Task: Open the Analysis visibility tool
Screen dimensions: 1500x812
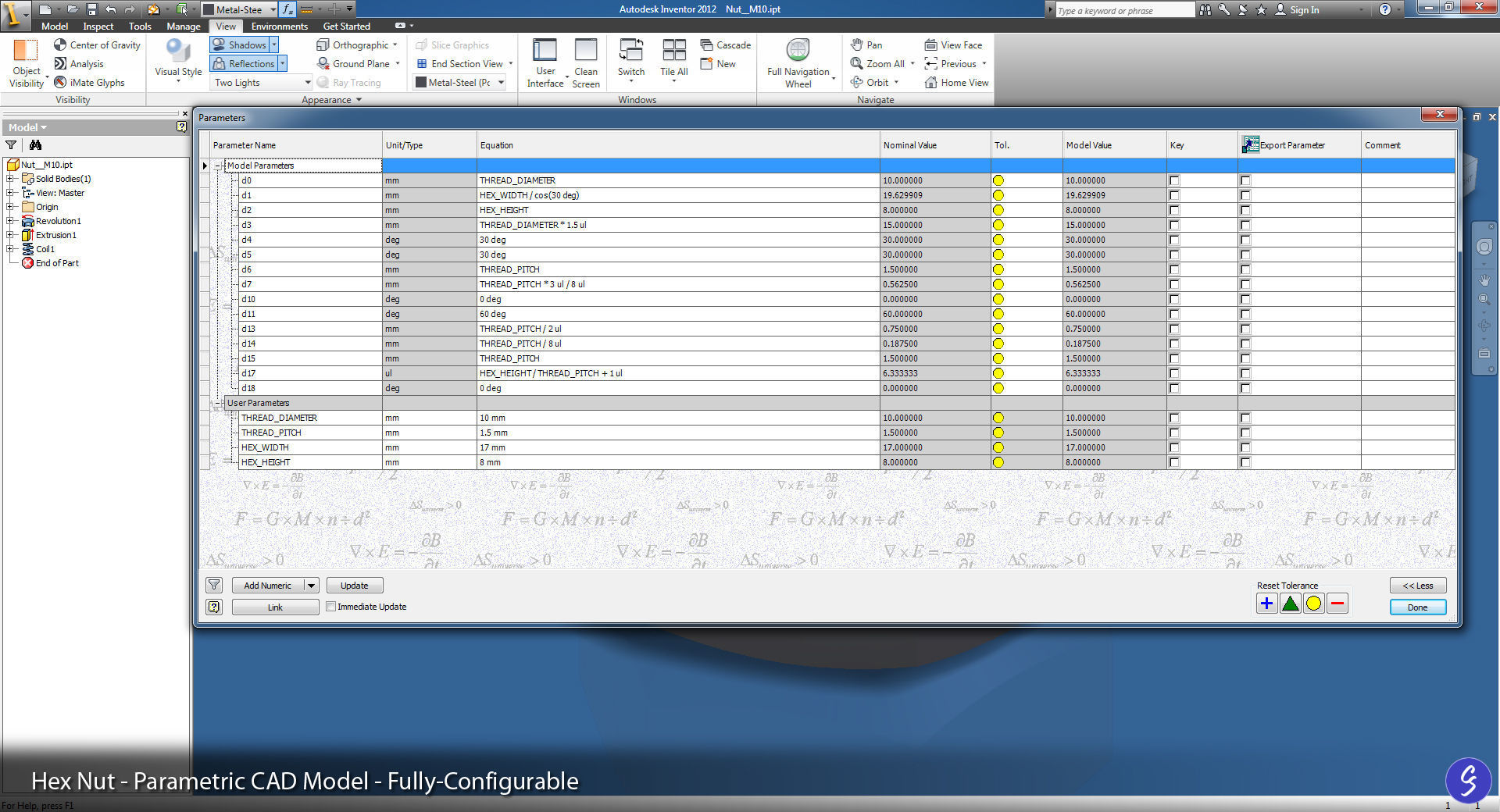Action: coord(78,64)
